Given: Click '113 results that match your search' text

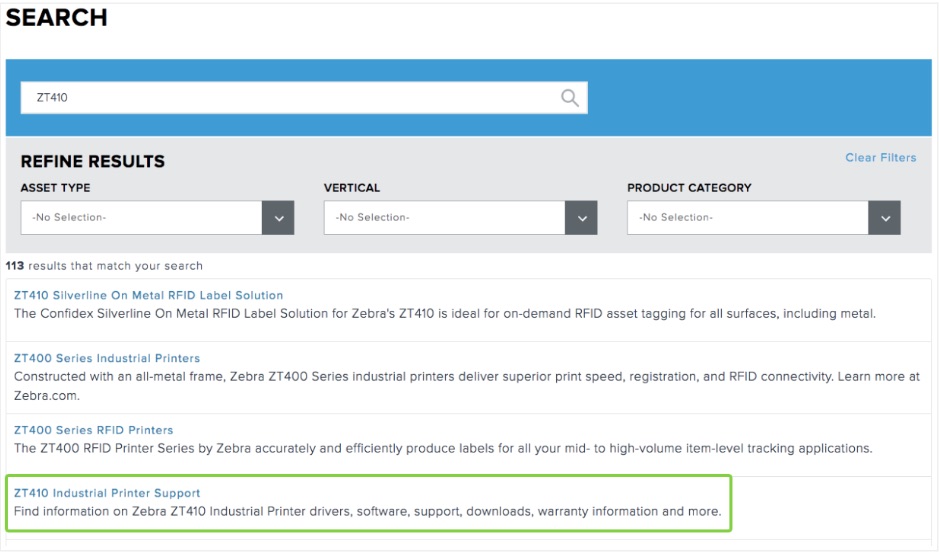Looking at the screenshot, I should [x=104, y=266].
